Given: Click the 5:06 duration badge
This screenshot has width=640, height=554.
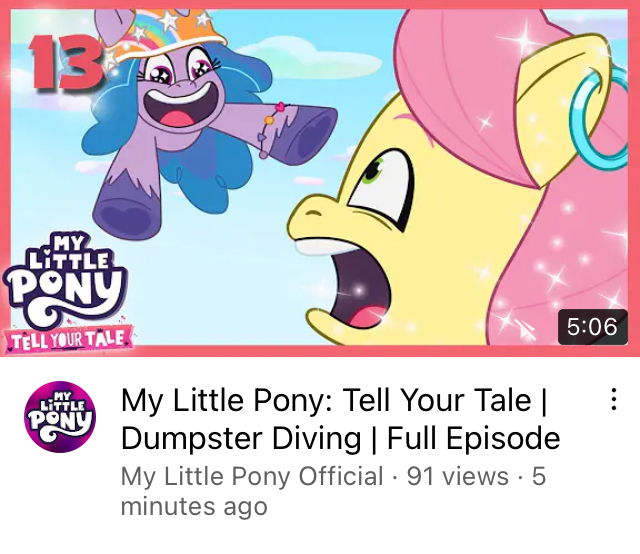Looking at the screenshot, I should pyautogui.click(x=593, y=327).
